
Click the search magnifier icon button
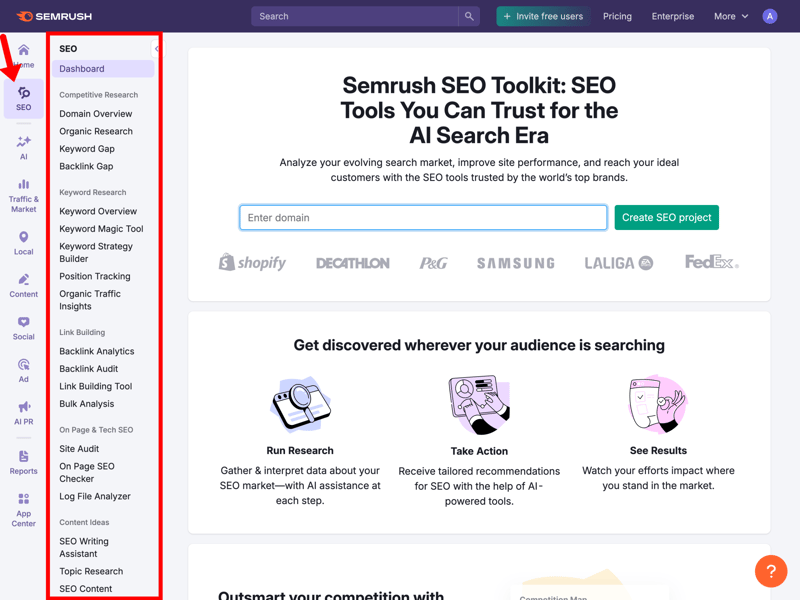(x=468, y=16)
